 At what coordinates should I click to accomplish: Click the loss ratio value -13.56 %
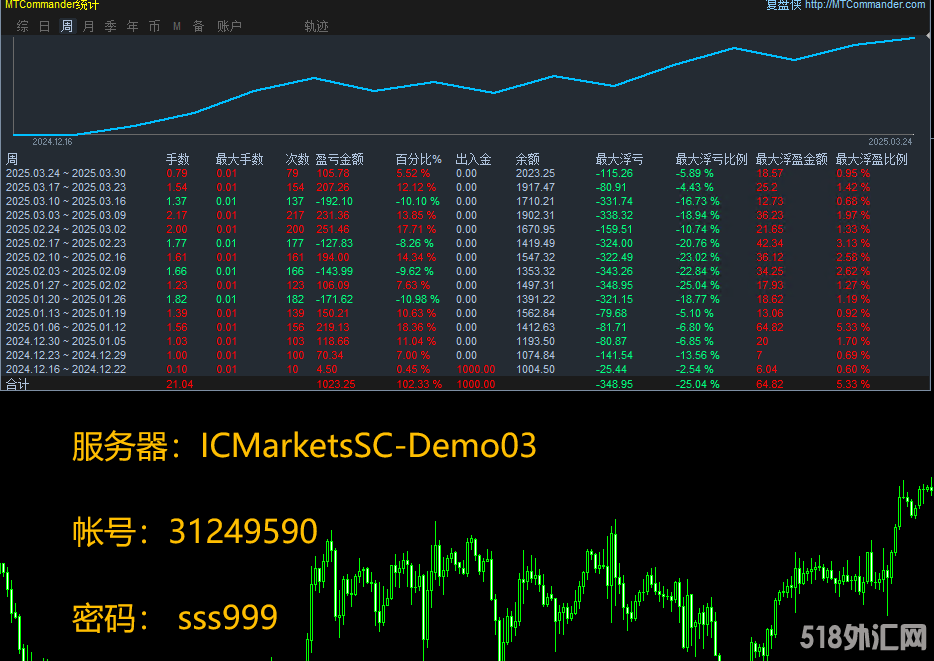click(698, 355)
